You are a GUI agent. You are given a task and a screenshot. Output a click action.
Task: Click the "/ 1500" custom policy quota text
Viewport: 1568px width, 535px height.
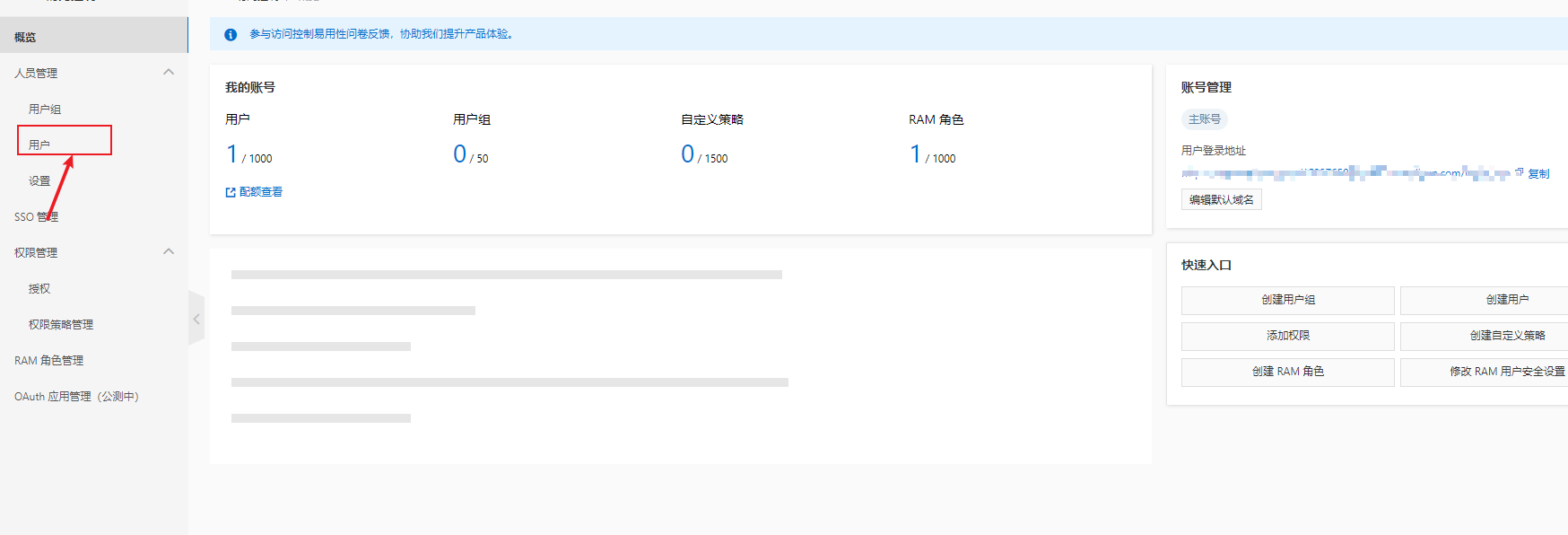(x=713, y=159)
